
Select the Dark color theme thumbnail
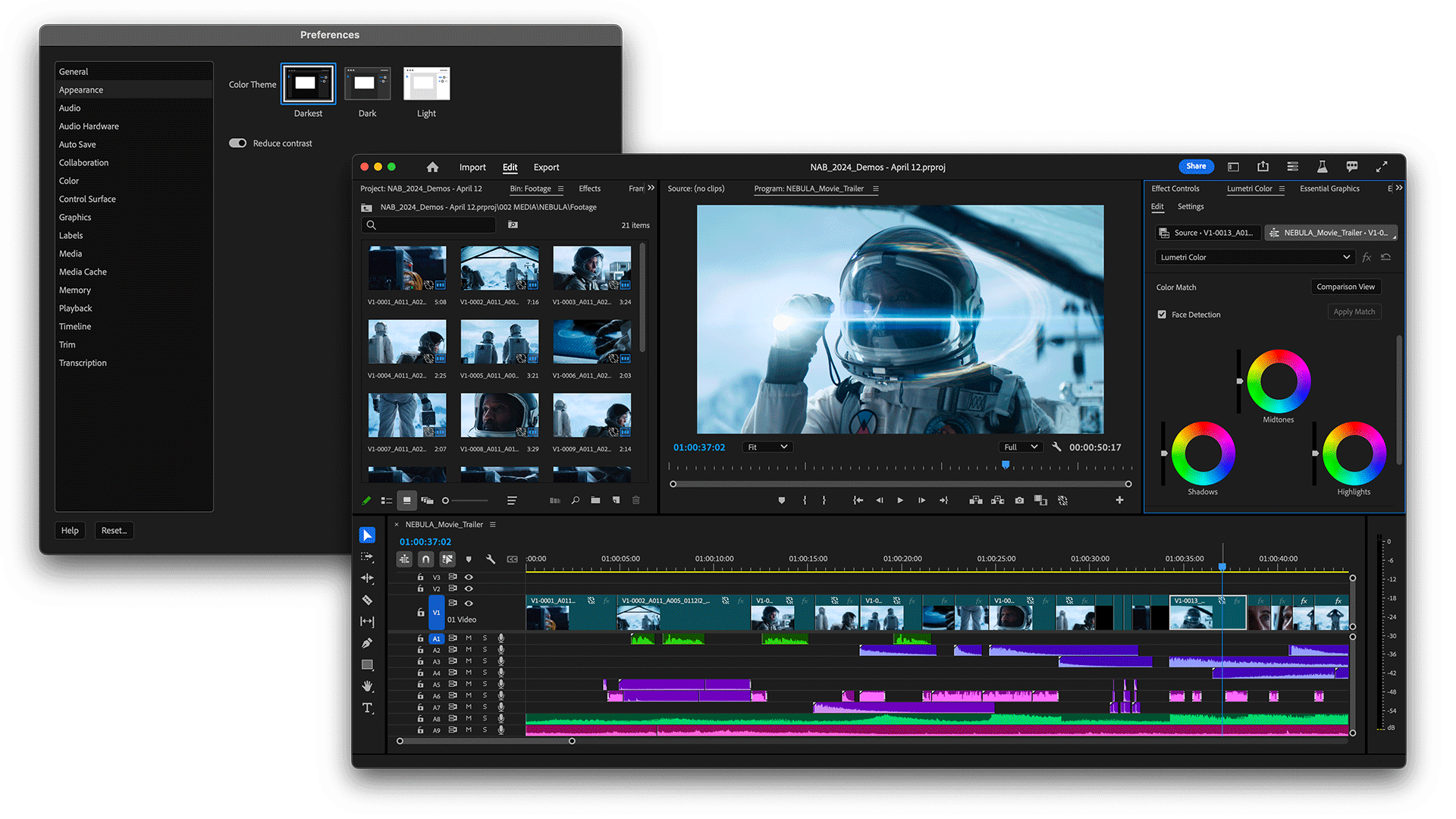[x=367, y=83]
